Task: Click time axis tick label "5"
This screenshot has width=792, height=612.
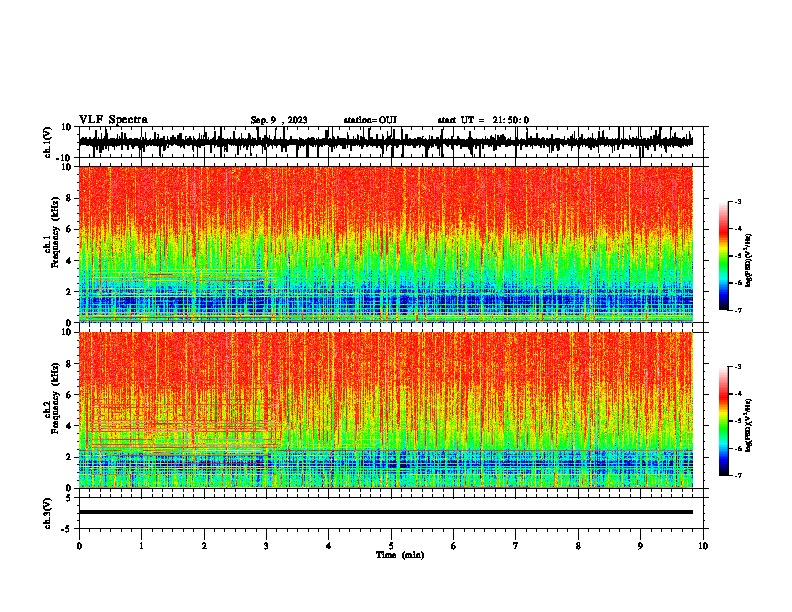Action: point(391,546)
